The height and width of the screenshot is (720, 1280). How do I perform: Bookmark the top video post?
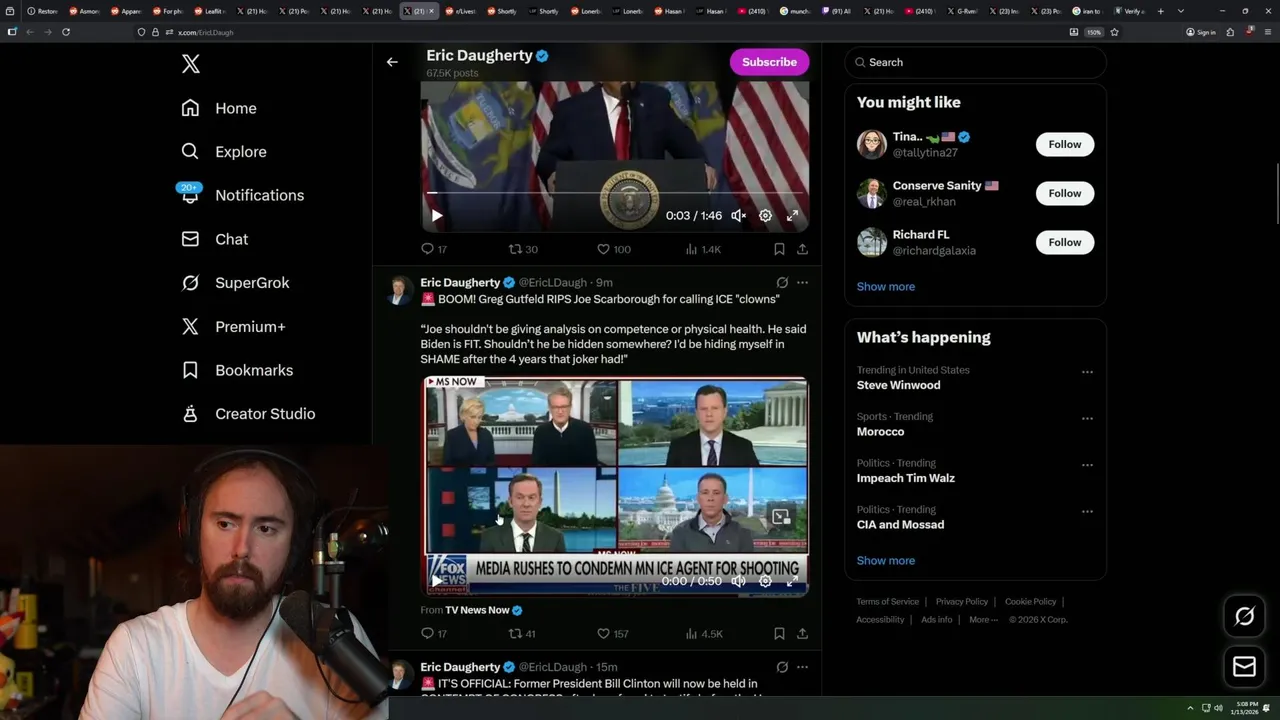tap(779, 249)
